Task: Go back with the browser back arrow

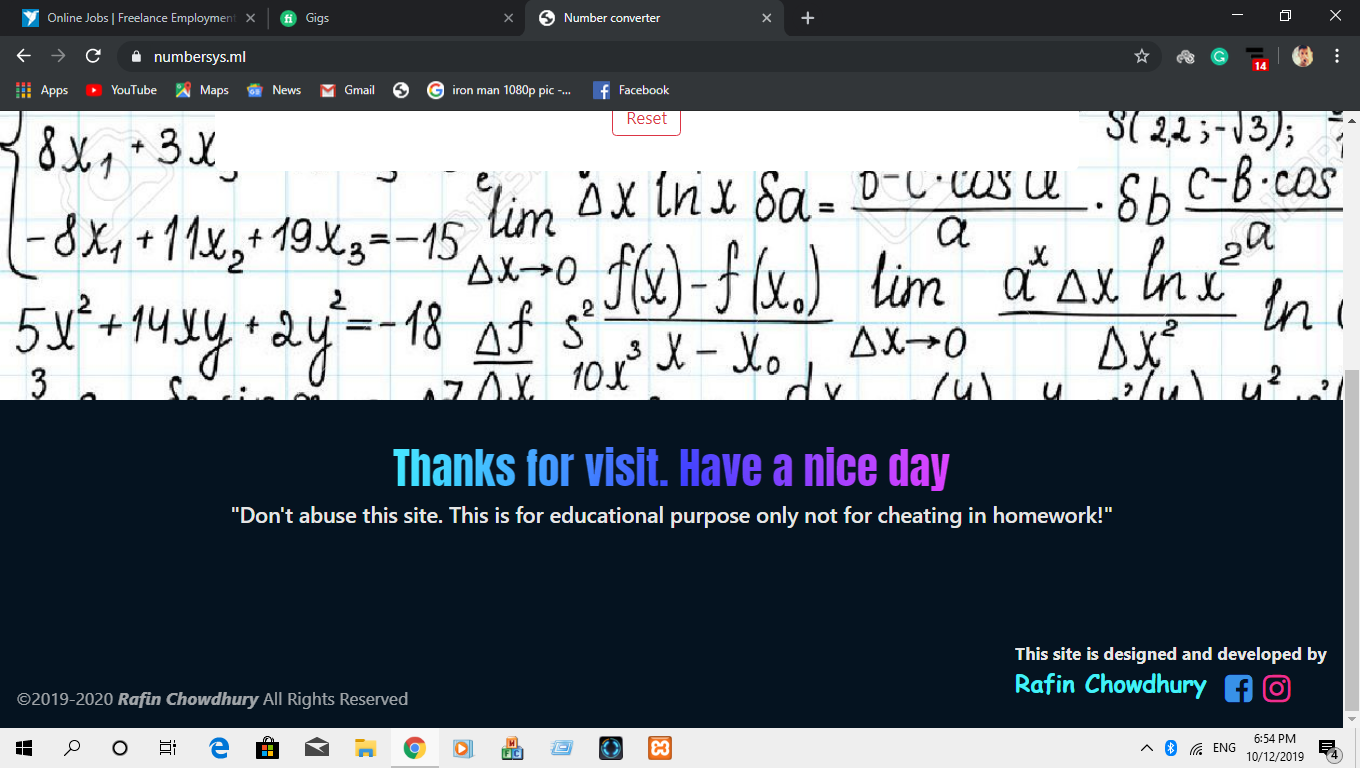Action: click(24, 57)
